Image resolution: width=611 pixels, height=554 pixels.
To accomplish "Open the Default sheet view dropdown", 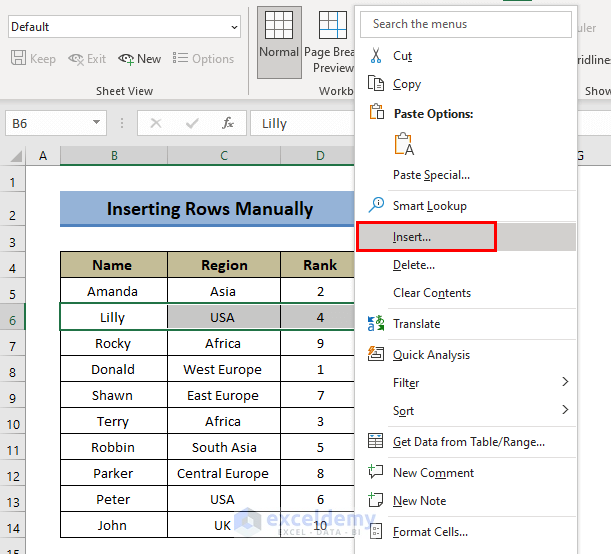I will pyautogui.click(x=233, y=27).
